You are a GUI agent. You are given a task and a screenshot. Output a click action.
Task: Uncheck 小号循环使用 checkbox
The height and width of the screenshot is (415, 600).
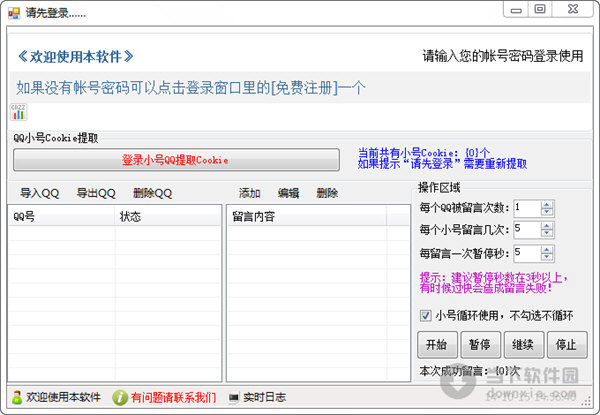[426, 316]
